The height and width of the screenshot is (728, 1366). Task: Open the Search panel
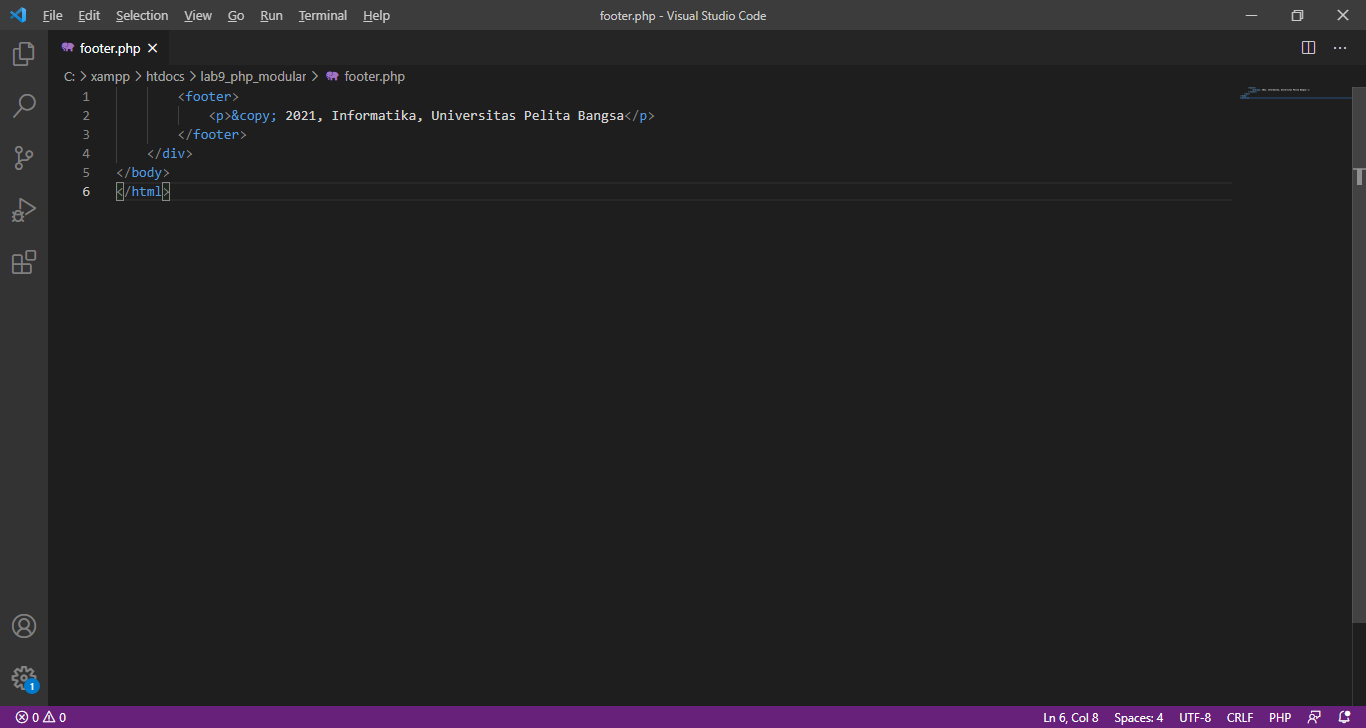(24, 106)
